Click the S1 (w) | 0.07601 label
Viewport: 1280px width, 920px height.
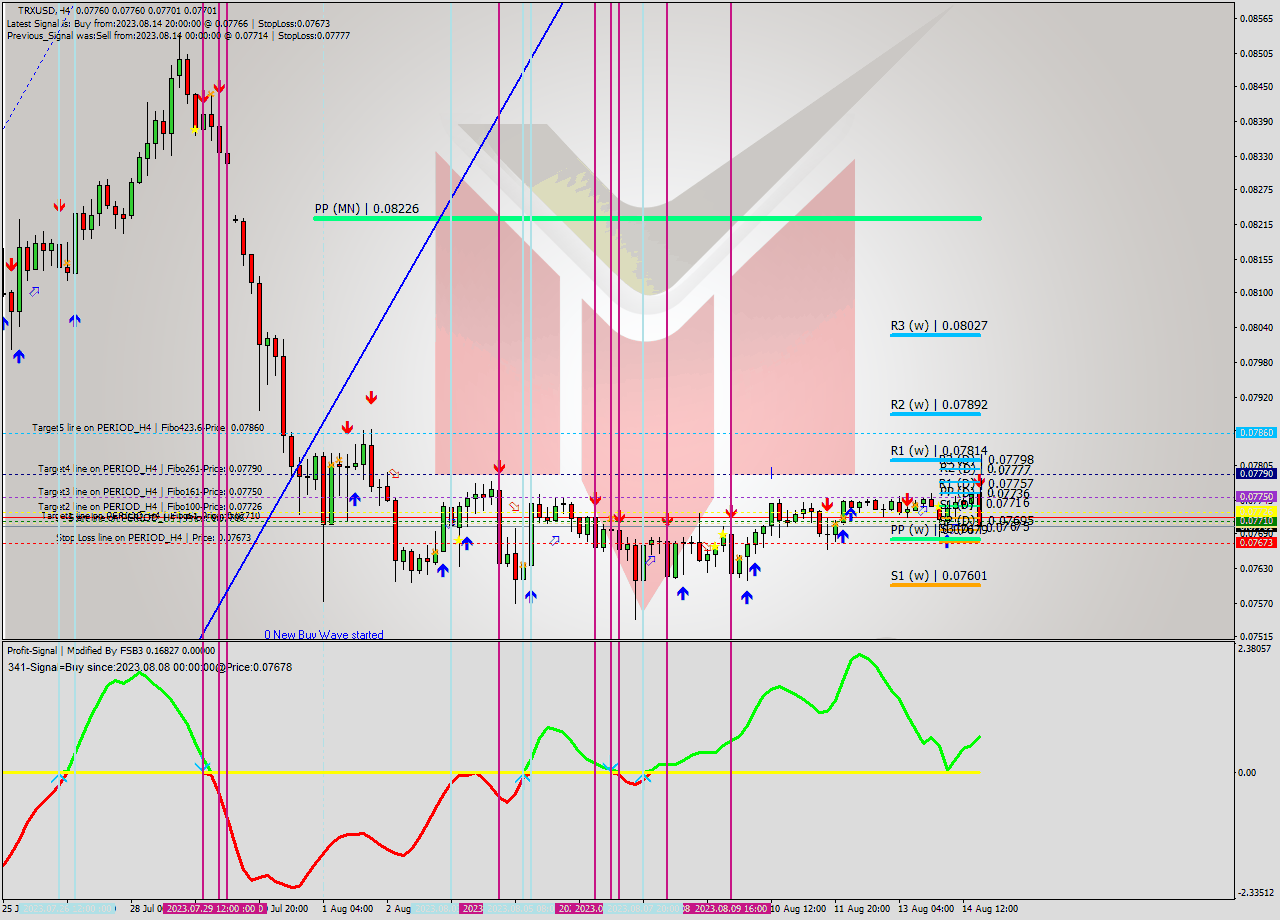(939, 576)
